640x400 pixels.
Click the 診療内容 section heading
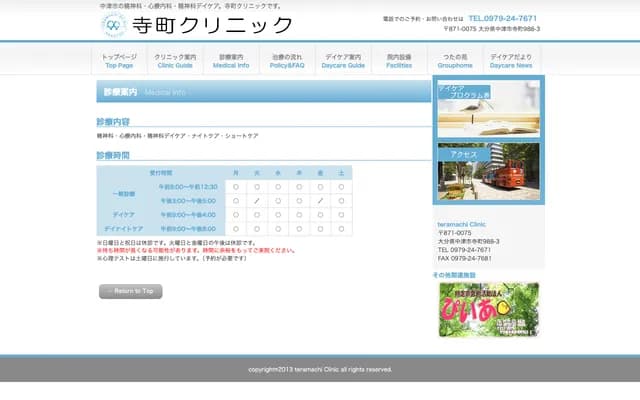pos(113,122)
